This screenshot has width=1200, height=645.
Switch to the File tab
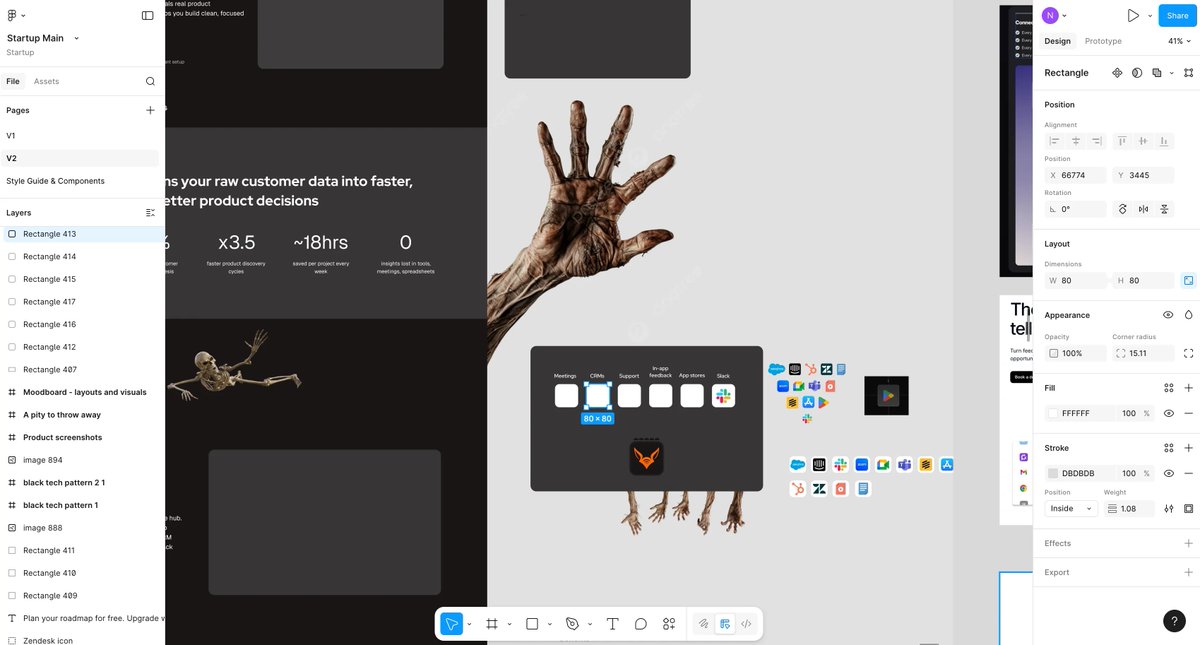coord(13,81)
